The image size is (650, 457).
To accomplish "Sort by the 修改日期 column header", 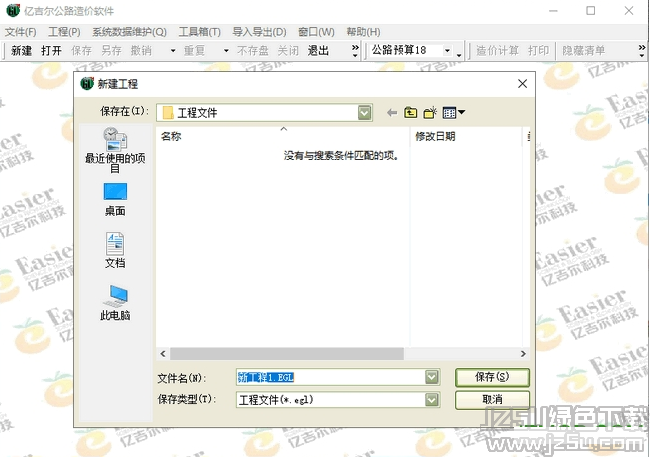I will [466, 136].
